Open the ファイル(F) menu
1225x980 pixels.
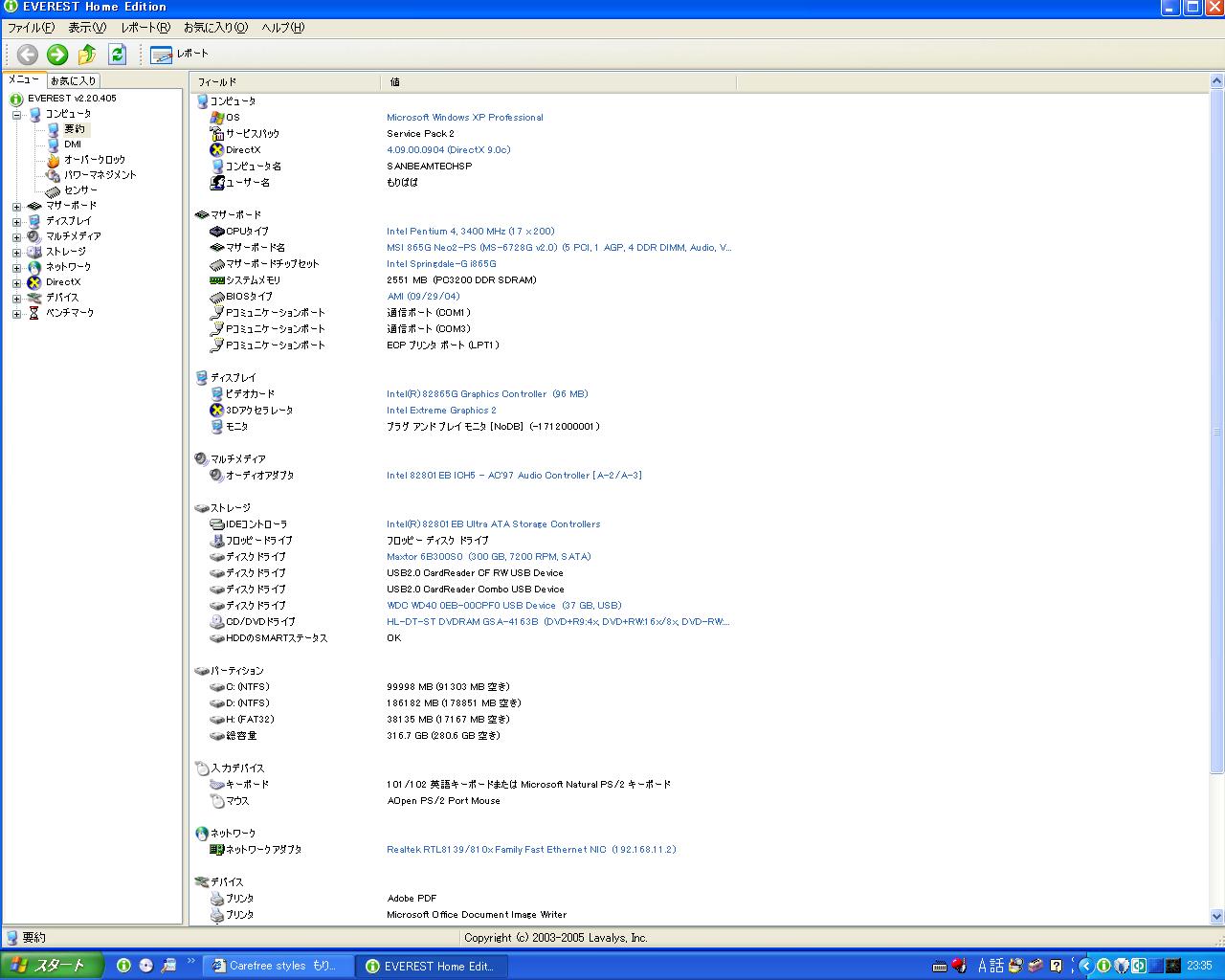(31, 28)
